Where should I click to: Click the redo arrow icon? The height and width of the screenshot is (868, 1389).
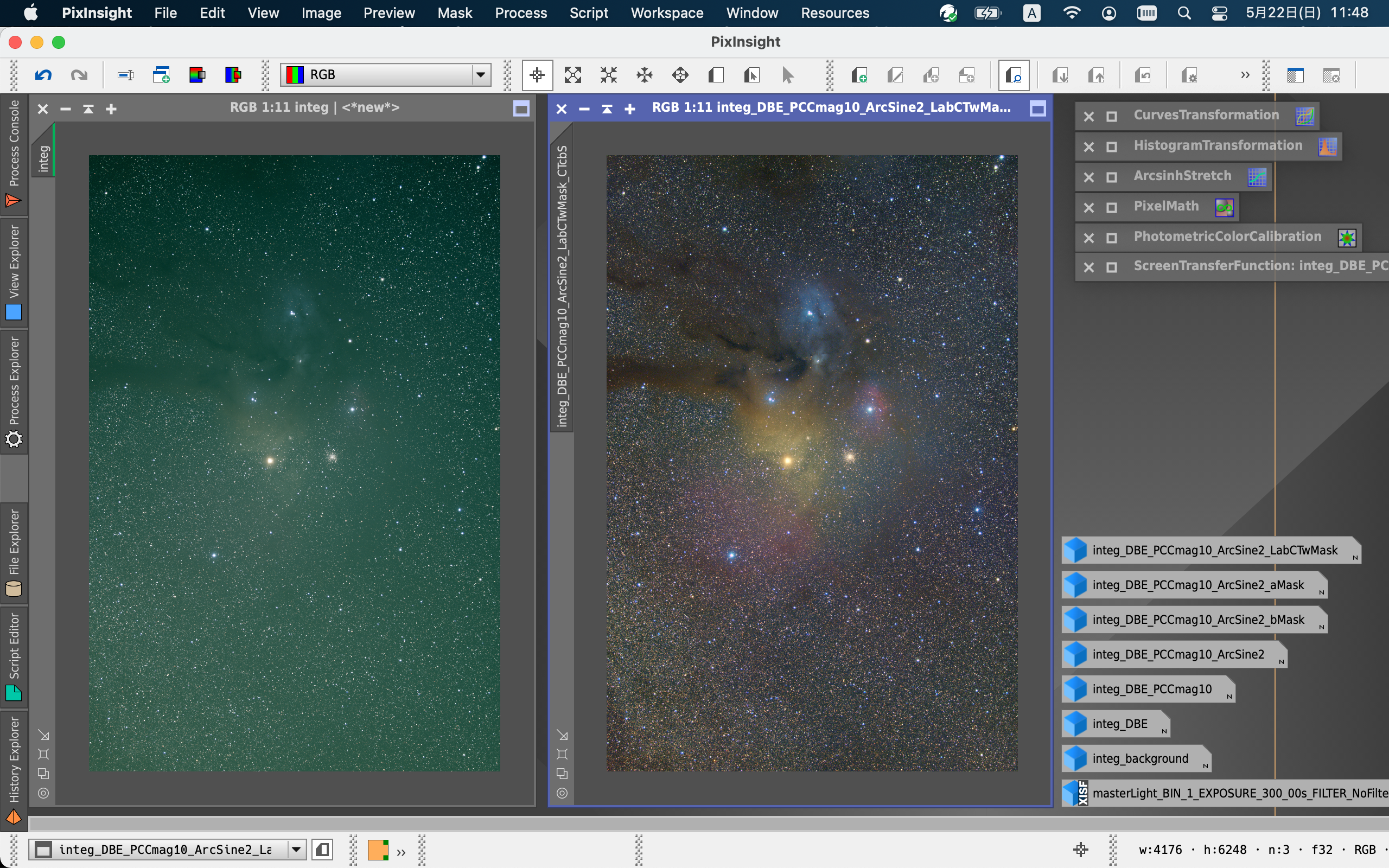click(x=79, y=75)
